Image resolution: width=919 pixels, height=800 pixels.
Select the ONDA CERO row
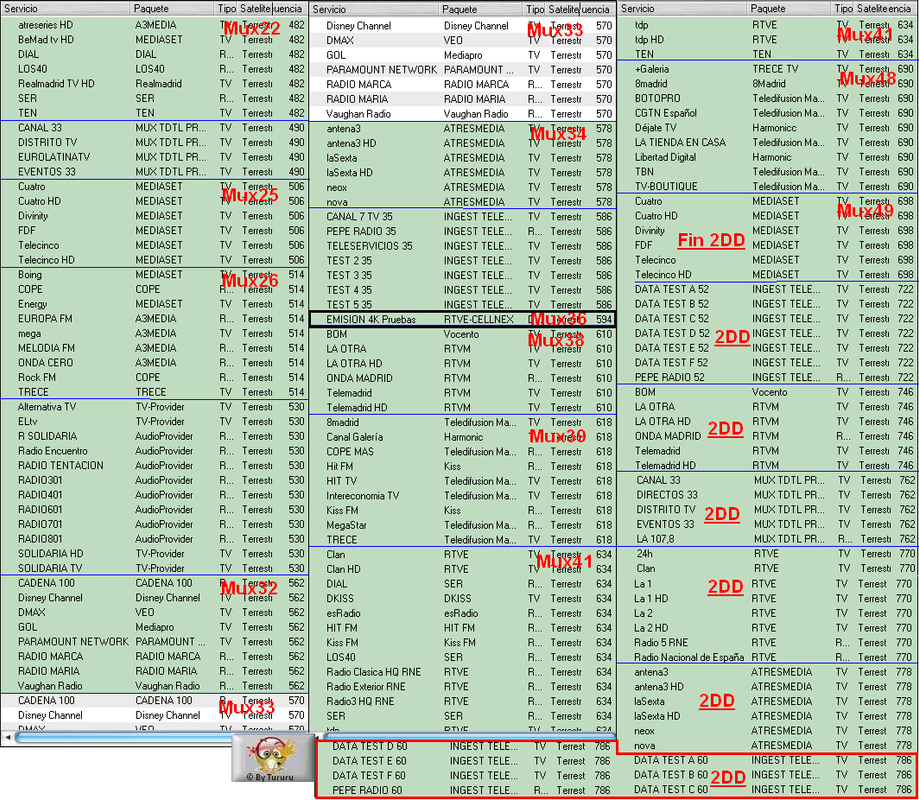click(154, 363)
